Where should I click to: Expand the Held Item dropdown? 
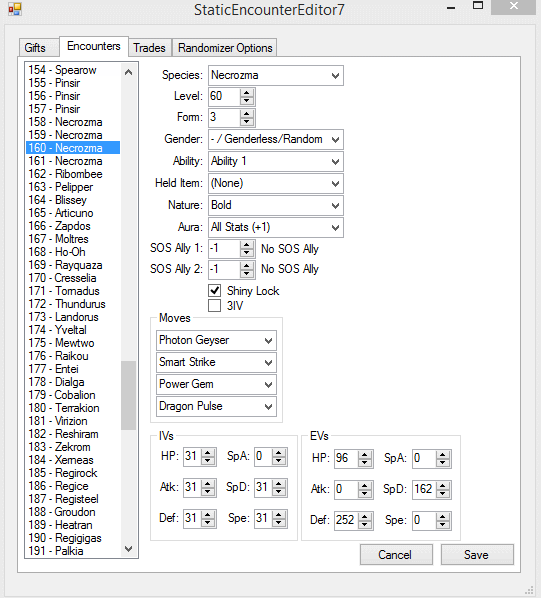tap(276, 183)
